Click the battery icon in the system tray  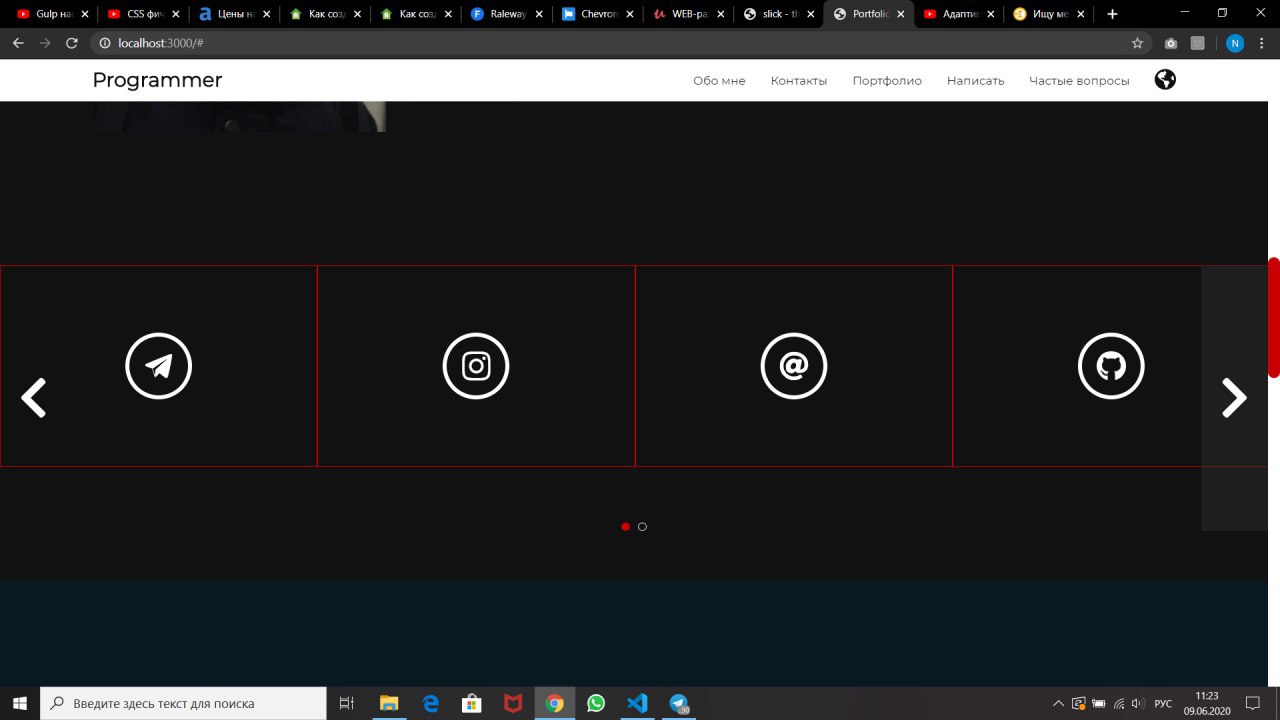[1098, 703]
